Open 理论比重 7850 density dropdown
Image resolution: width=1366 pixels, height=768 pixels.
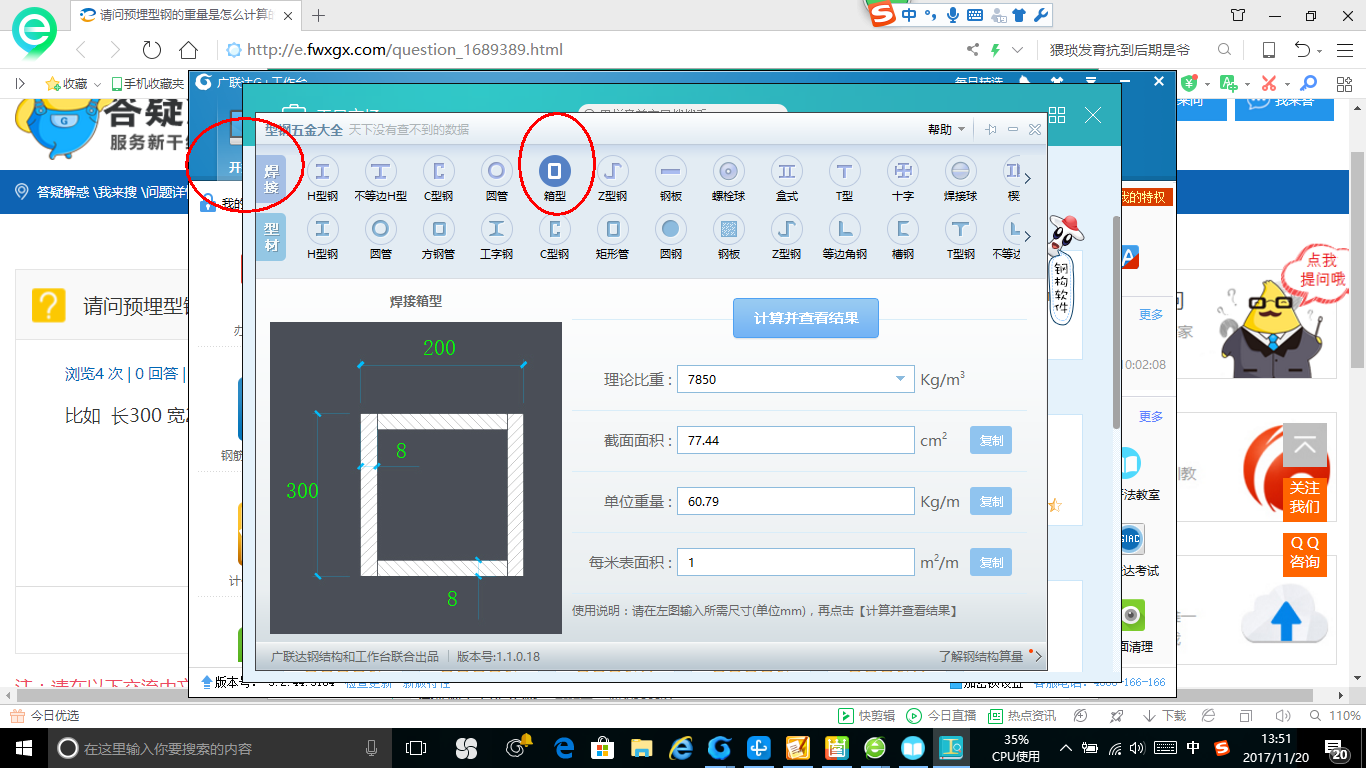coord(900,379)
